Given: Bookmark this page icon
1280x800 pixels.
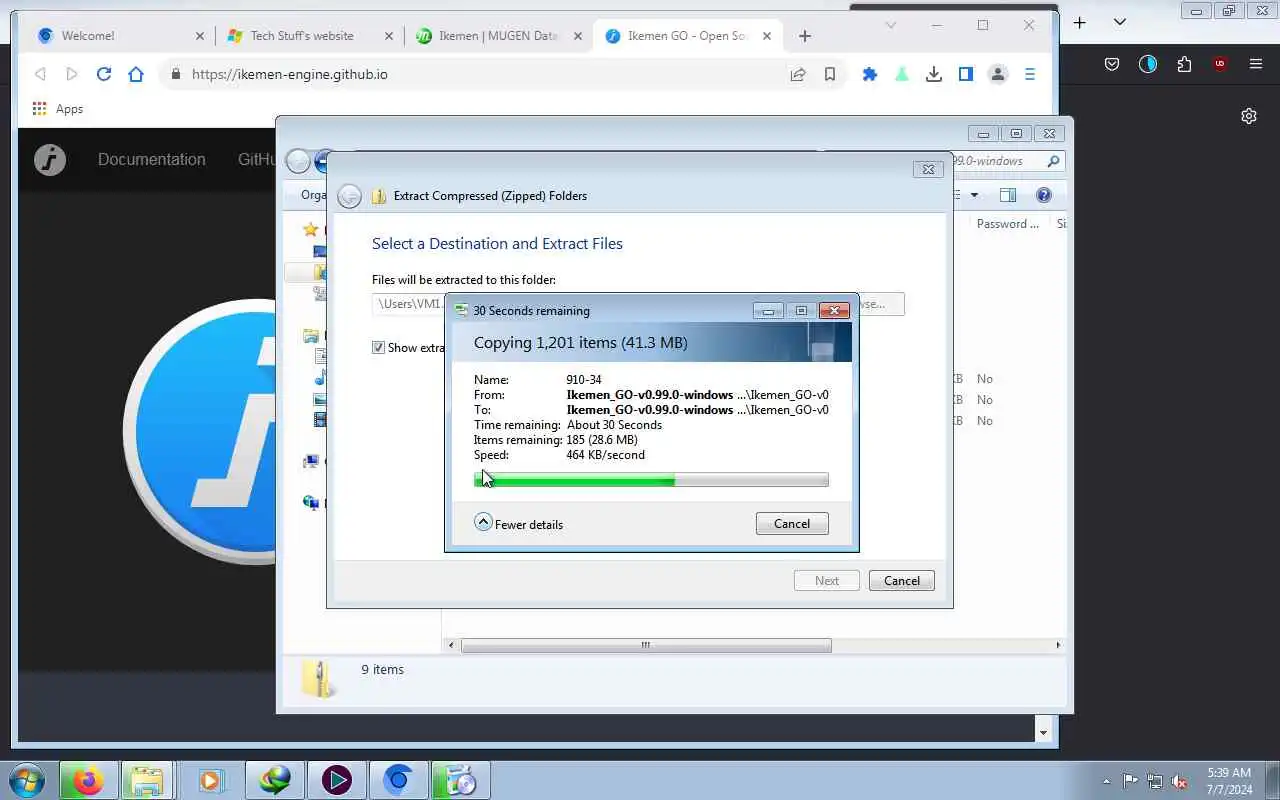Looking at the screenshot, I should point(830,74).
